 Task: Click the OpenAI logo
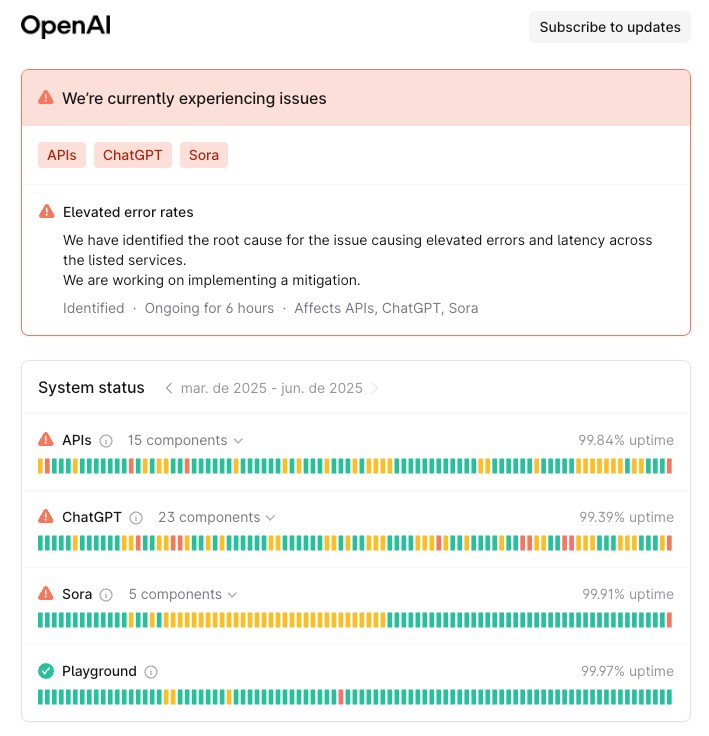tap(66, 27)
